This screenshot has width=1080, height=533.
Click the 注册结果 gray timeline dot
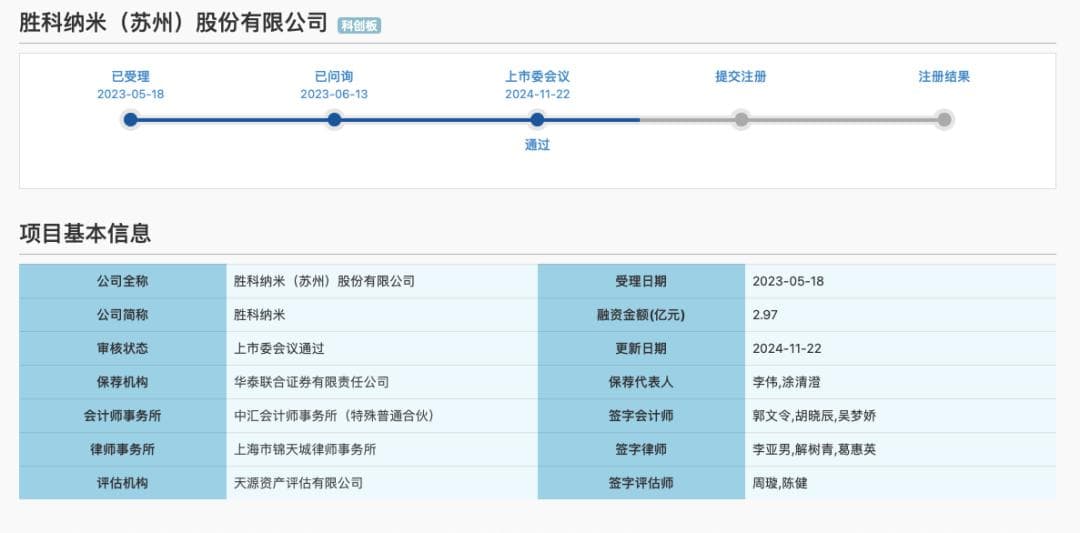[x=944, y=120]
